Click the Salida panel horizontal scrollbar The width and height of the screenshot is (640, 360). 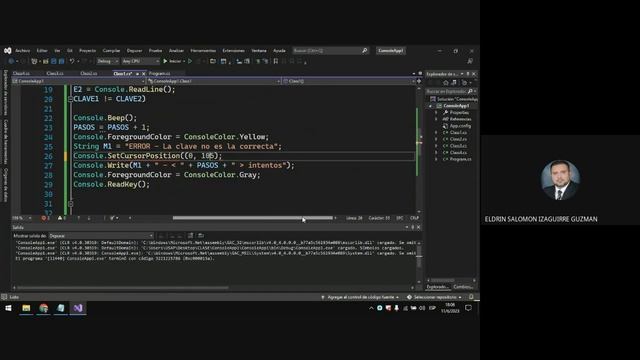(x=123, y=287)
